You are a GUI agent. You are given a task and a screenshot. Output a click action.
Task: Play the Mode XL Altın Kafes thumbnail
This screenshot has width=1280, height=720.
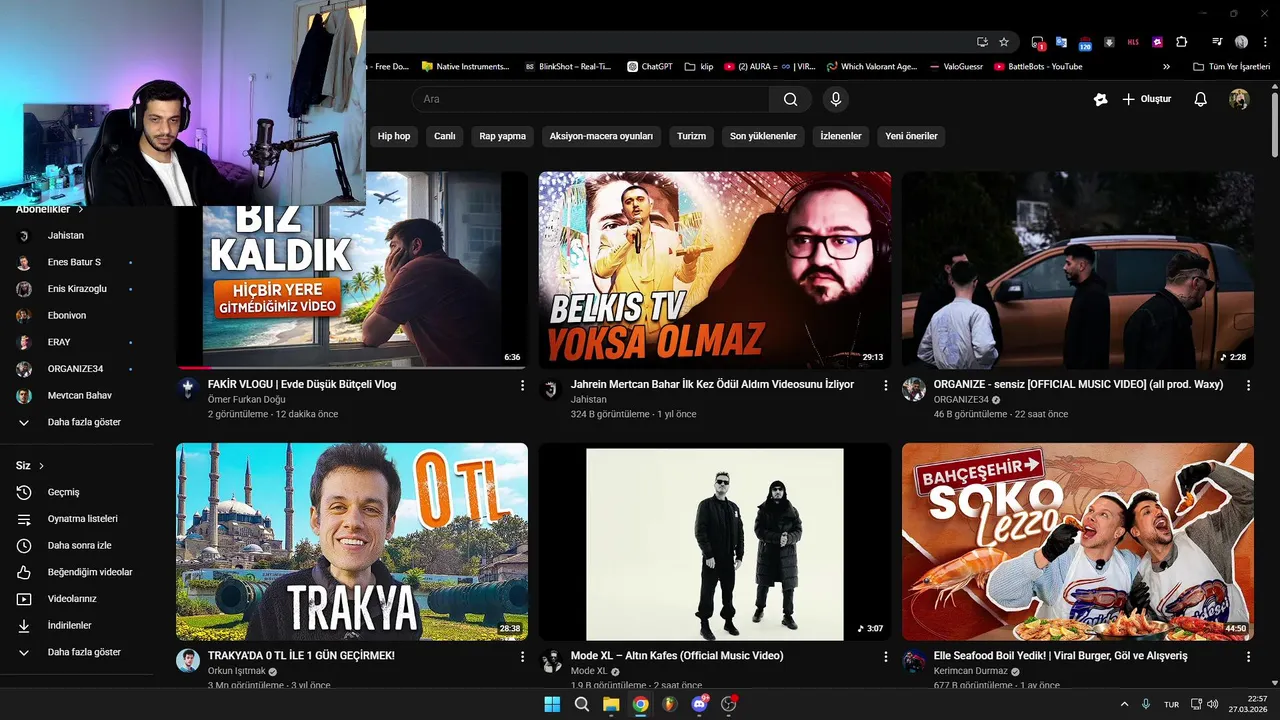[715, 542]
